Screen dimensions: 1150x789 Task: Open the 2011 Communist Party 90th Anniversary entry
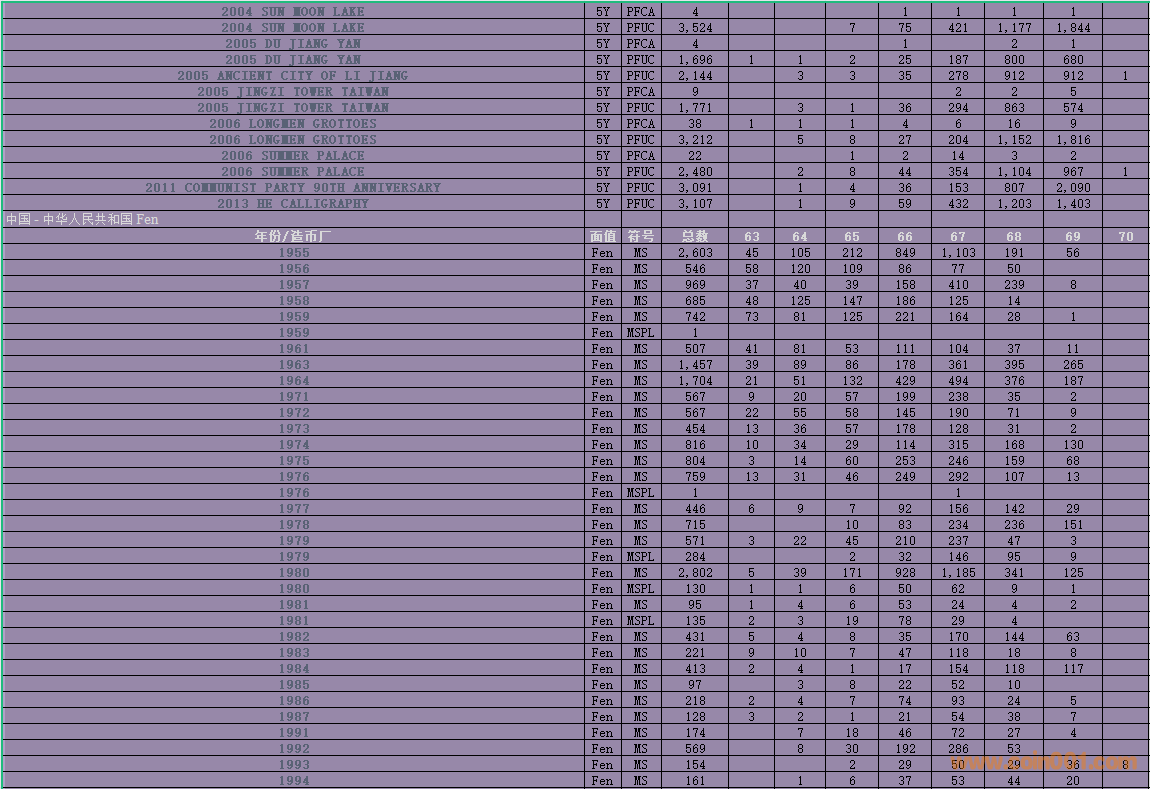(292, 188)
